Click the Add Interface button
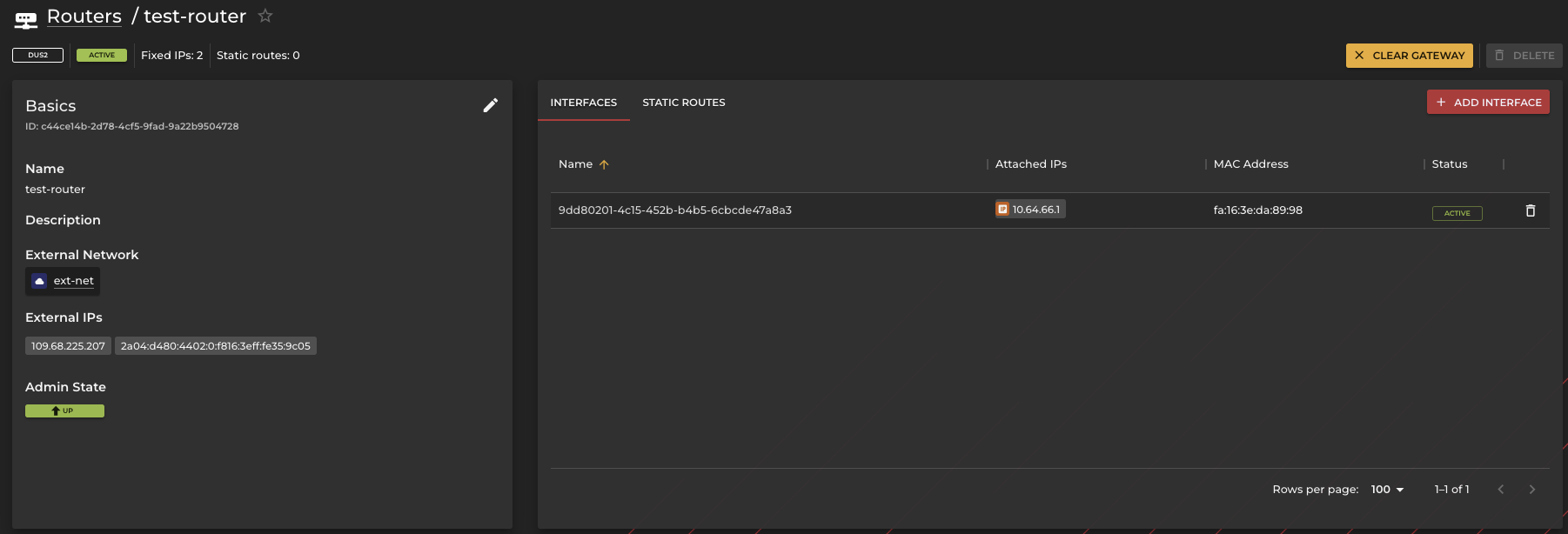1568x534 pixels. click(1488, 103)
